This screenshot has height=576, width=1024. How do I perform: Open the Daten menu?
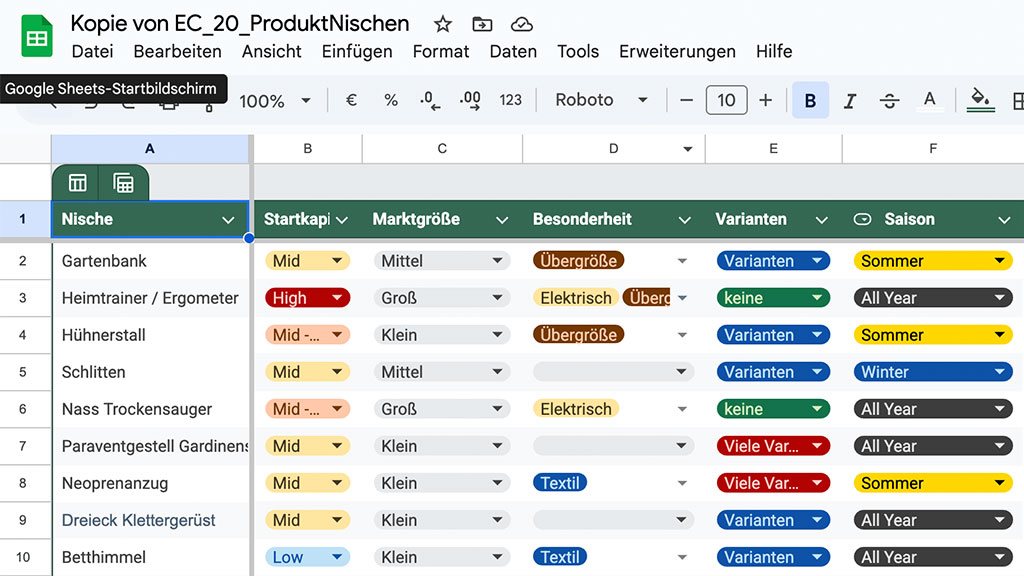[x=513, y=52]
